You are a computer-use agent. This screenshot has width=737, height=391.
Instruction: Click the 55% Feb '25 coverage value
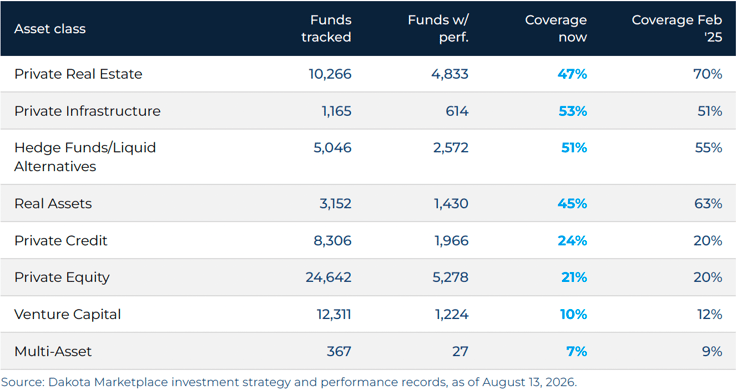tap(709, 148)
